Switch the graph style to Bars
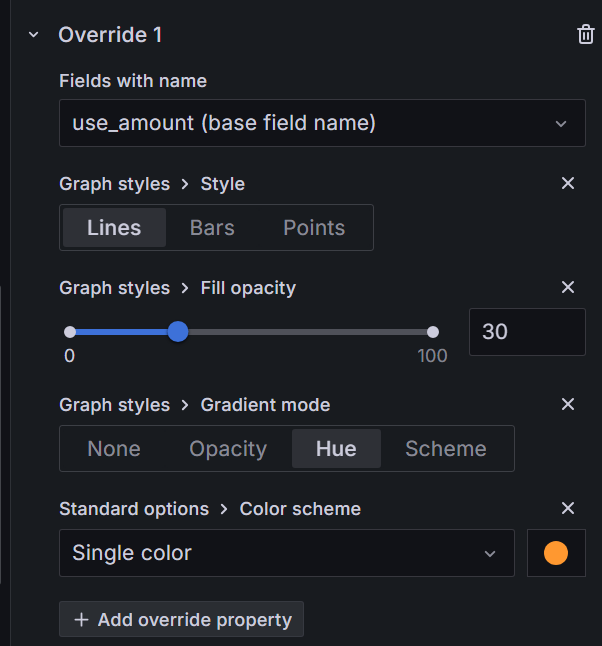This screenshot has height=646, width=602. pyautogui.click(x=212, y=228)
